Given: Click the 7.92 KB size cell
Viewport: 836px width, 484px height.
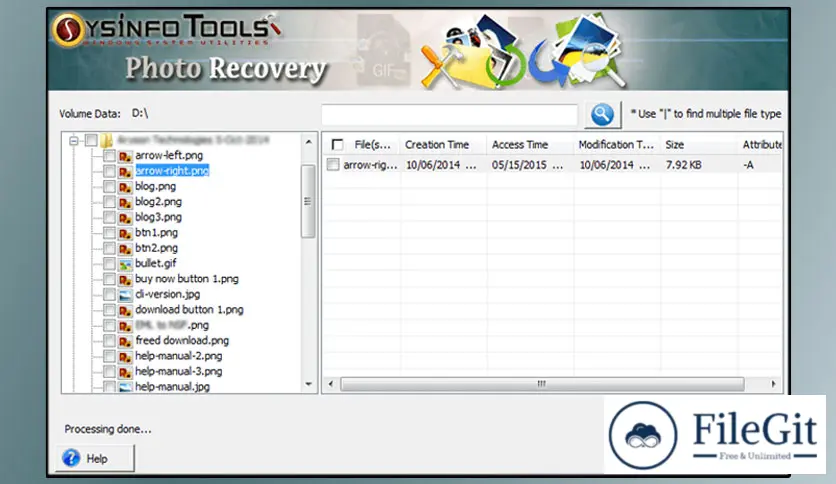Looking at the screenshot, I should [x=684, y=165].
